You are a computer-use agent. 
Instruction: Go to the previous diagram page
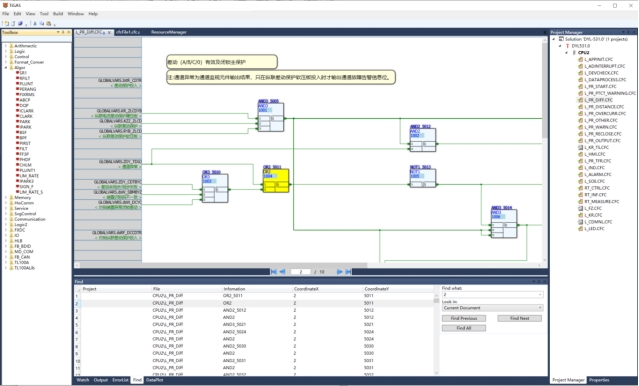coord(282,272)
